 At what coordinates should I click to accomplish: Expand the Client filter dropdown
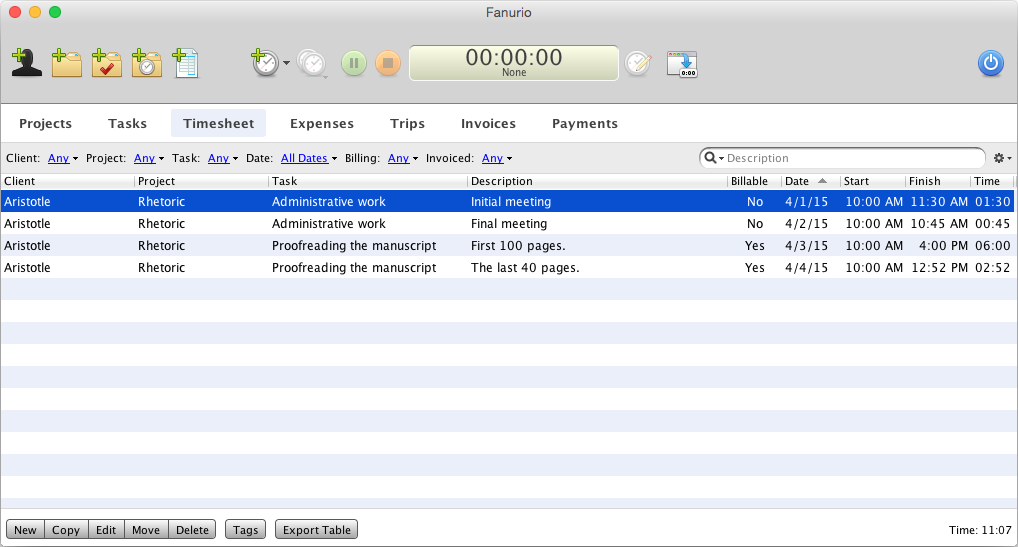point(62,158)
